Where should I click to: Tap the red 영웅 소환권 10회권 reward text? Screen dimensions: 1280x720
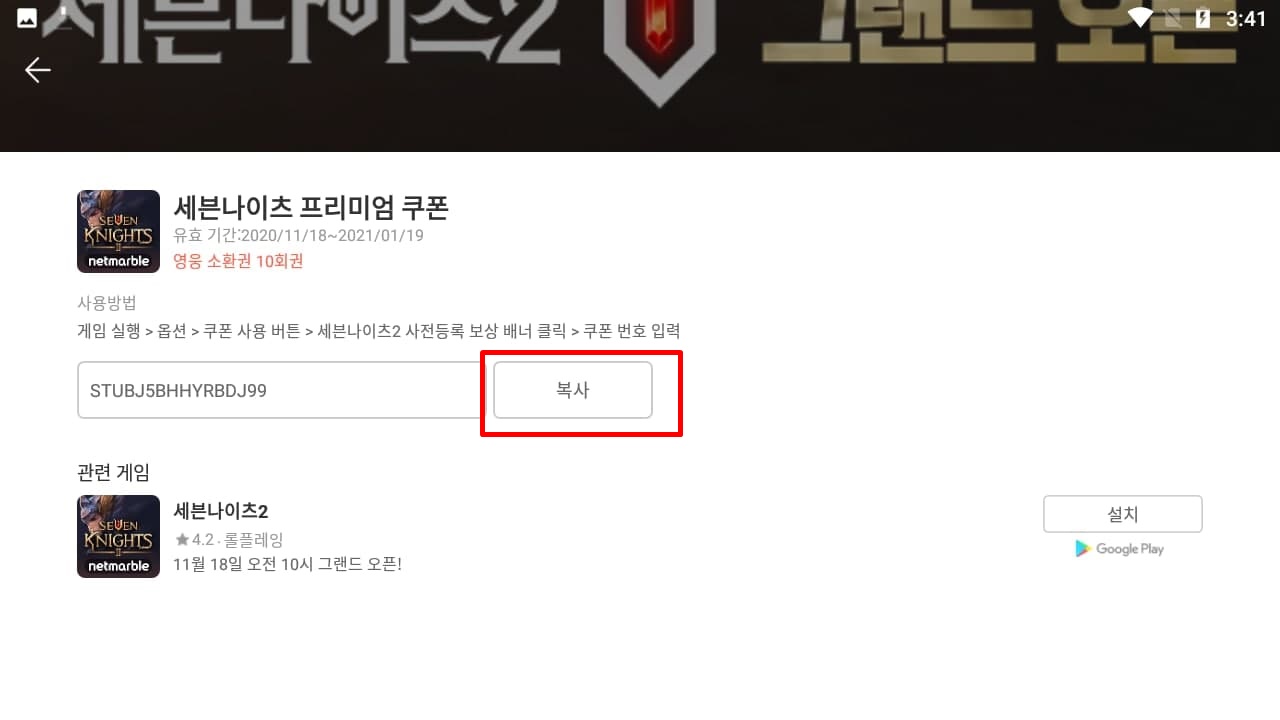click(x=238, y=261)
